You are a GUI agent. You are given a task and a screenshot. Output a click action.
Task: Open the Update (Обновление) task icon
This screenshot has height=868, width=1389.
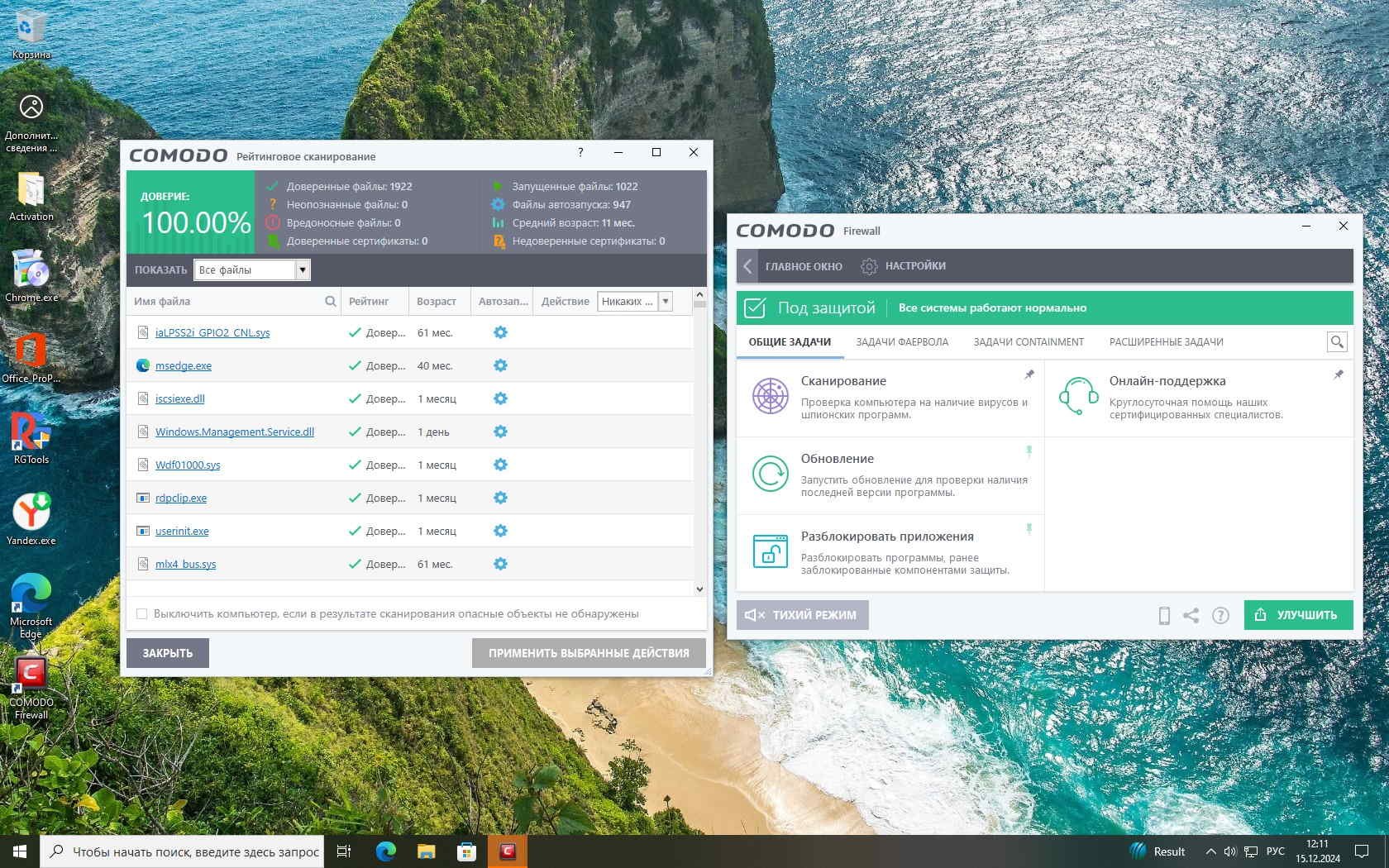tap(770, 474)
